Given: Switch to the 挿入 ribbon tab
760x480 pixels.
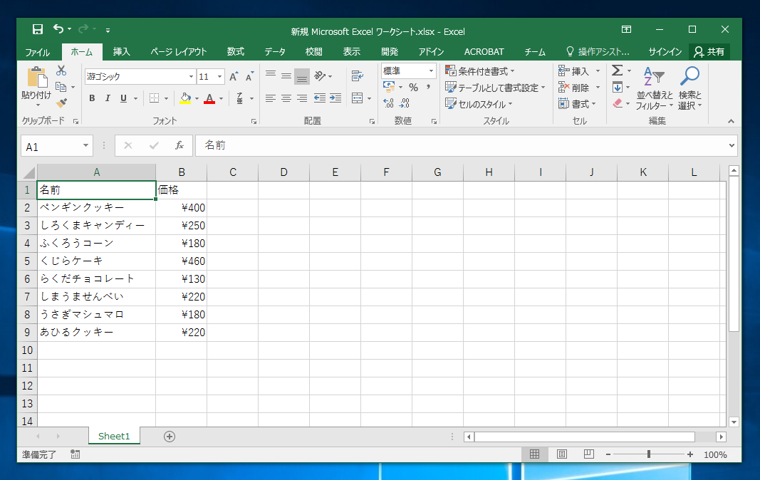Looking at the screenshot, I should [x=121, y=52].
